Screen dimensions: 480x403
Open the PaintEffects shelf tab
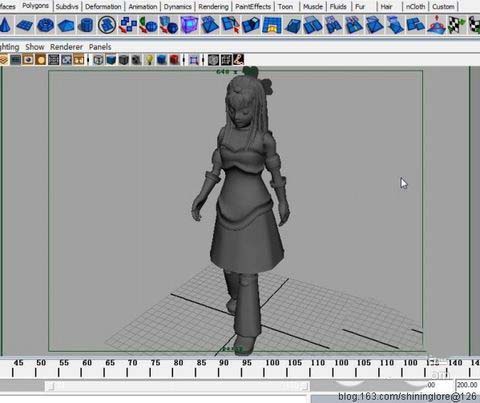click(x=253, y=6)
